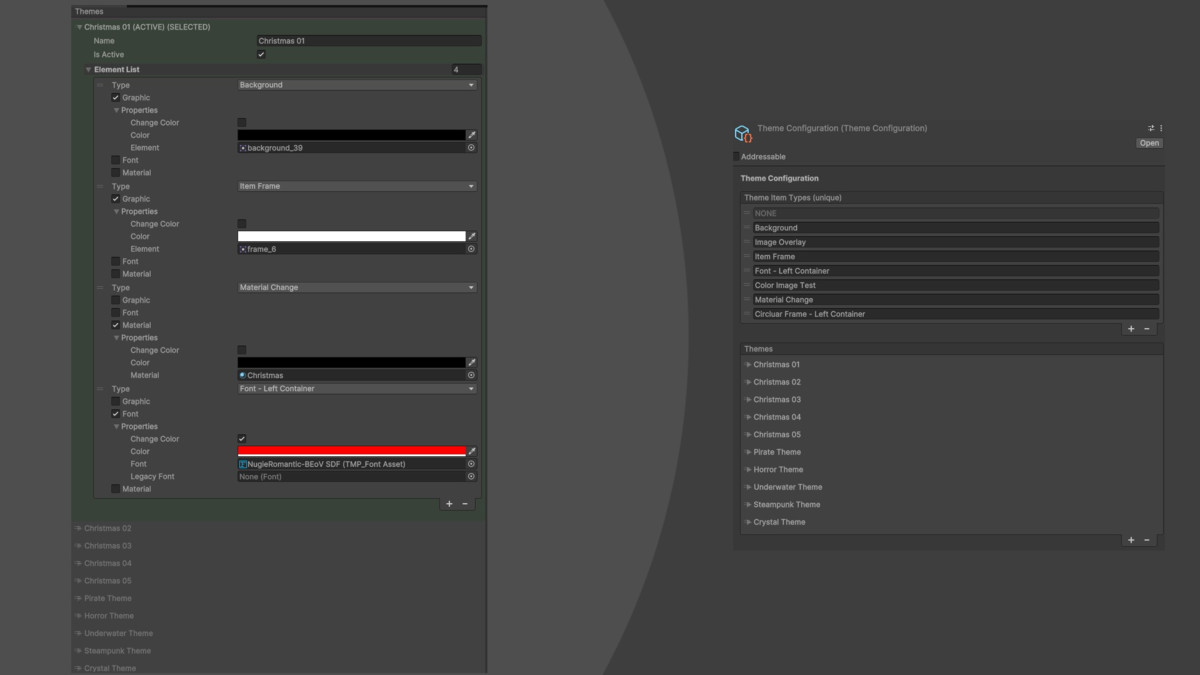
Task: Pin the Theme Configuration inspector
Action: [1152, 128]
